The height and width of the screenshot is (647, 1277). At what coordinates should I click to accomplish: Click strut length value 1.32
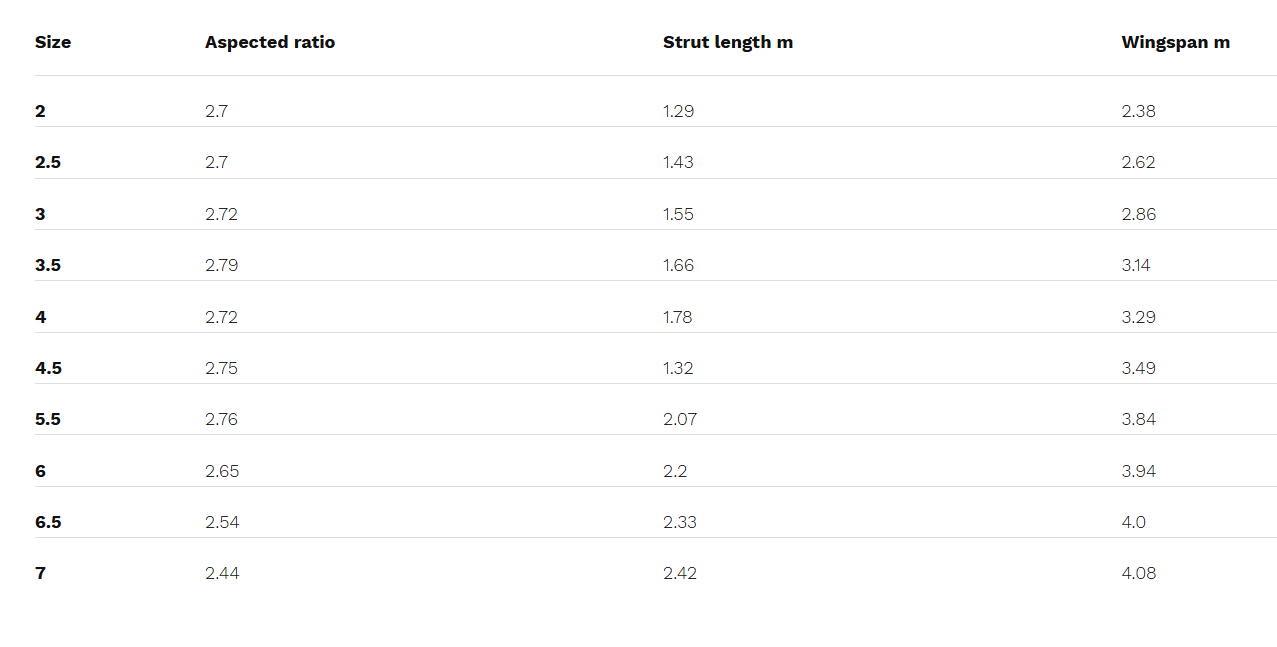(678, 368)
